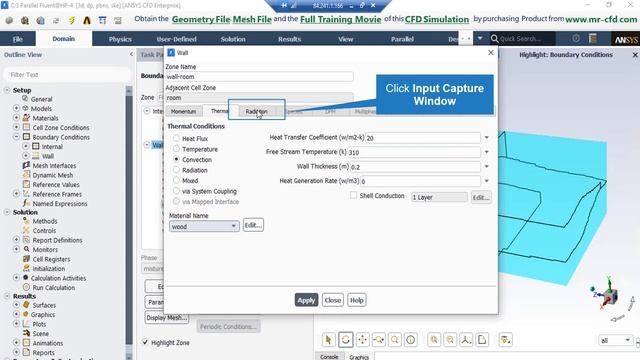
Task: Click the zoom out magnifier icon
Action: pos(450,340)
